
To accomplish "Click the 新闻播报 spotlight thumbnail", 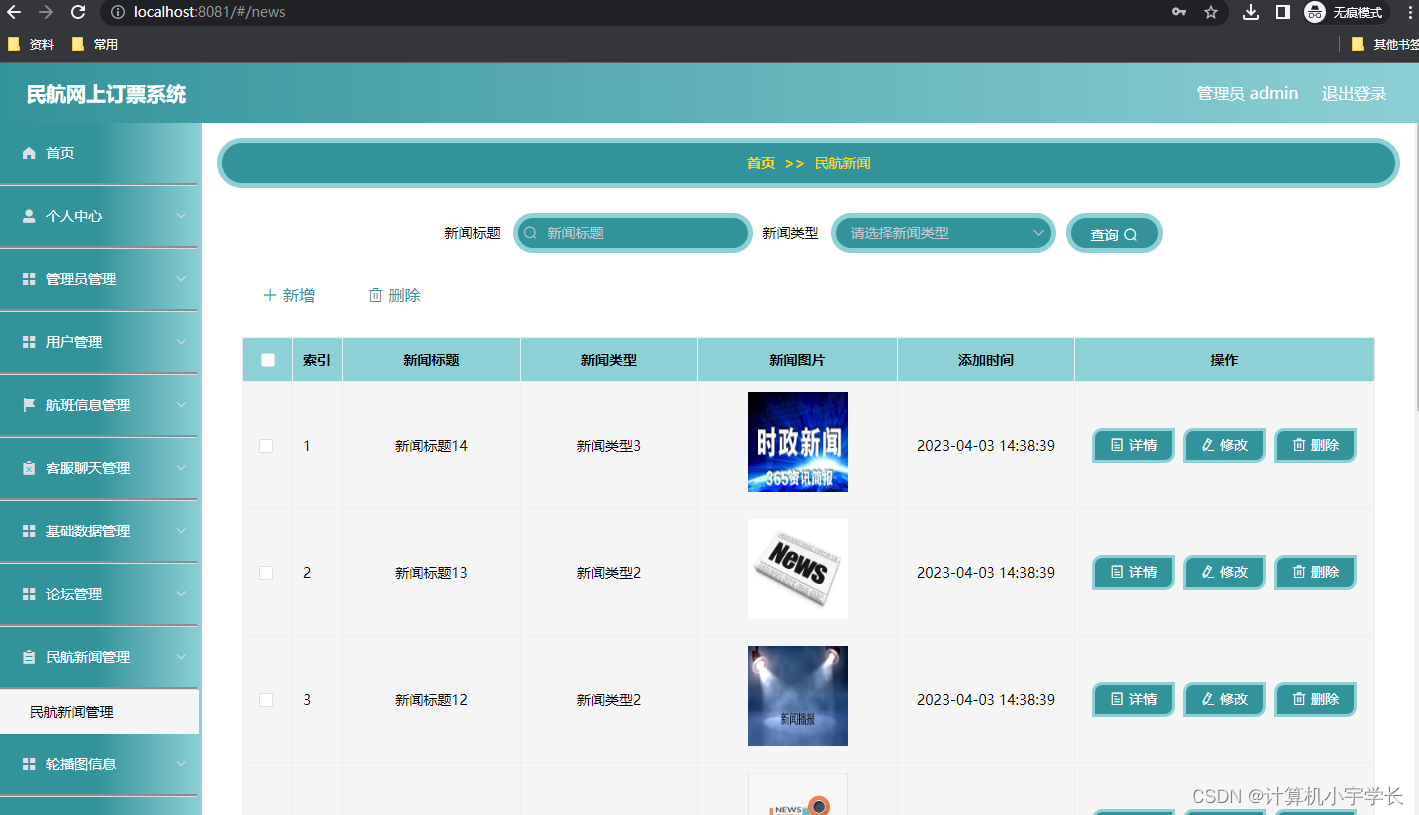I will (798, 696).
